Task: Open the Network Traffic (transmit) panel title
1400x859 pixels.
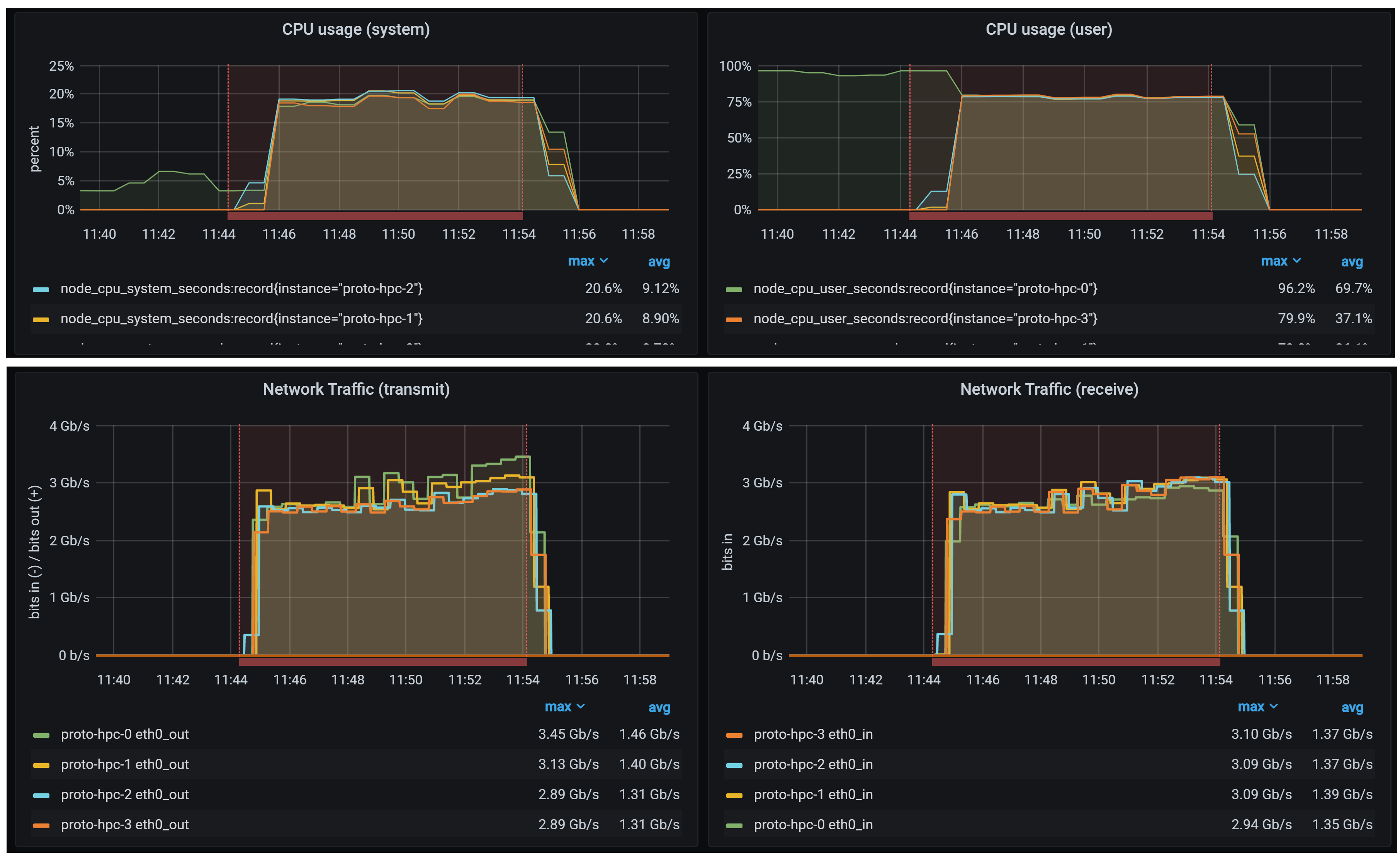Action: point(356,389)
